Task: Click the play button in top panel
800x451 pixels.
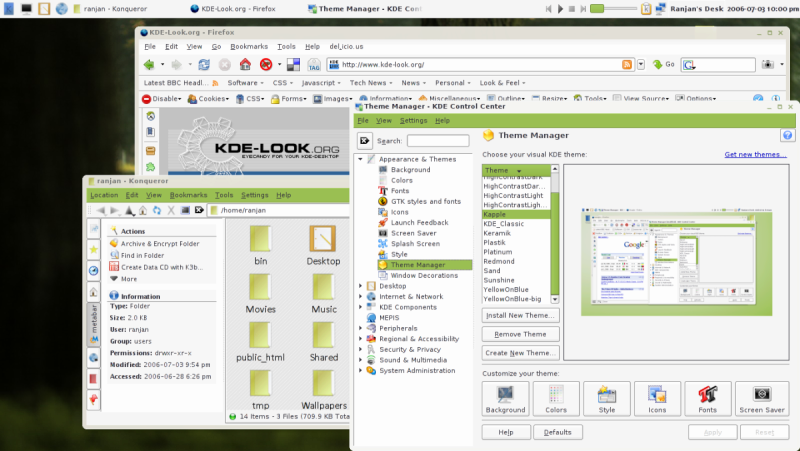Action: pos(560,9)
